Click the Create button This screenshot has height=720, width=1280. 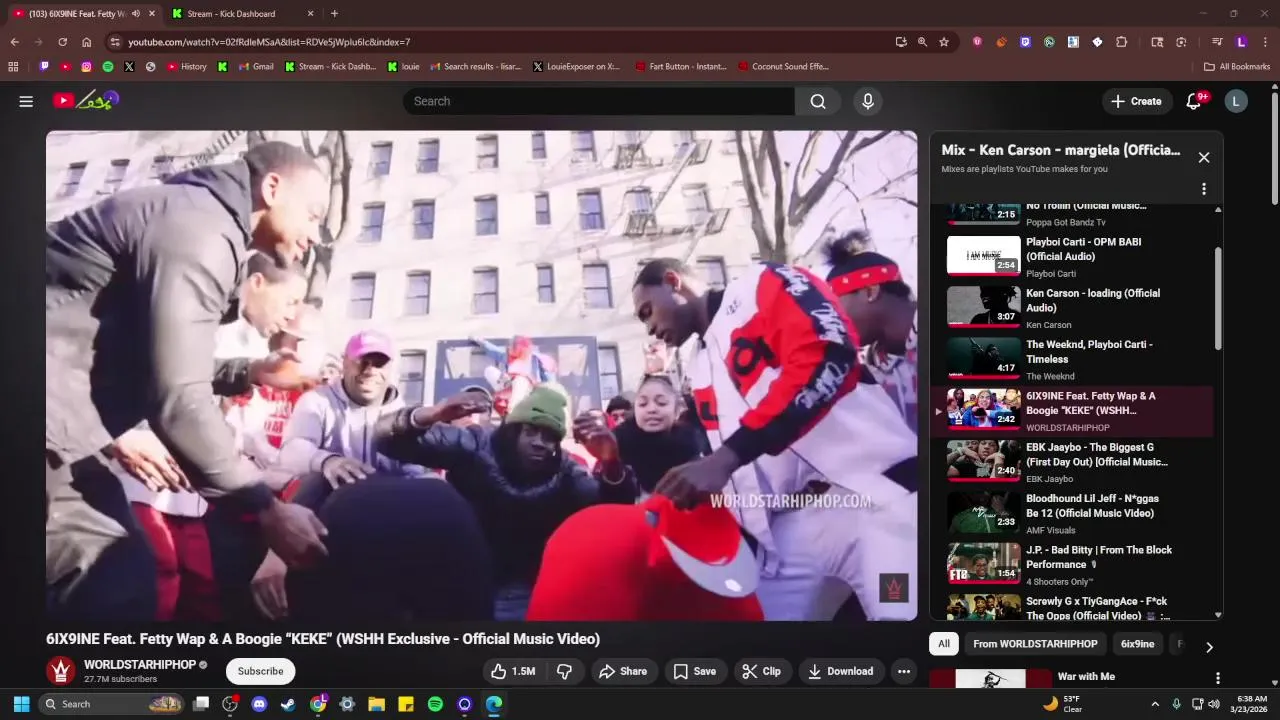[x=1137, y=101]
